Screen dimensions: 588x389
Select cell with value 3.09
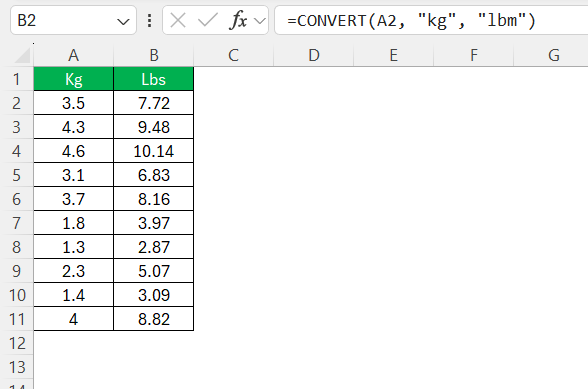pyautogui.click(x=154, y=295)
